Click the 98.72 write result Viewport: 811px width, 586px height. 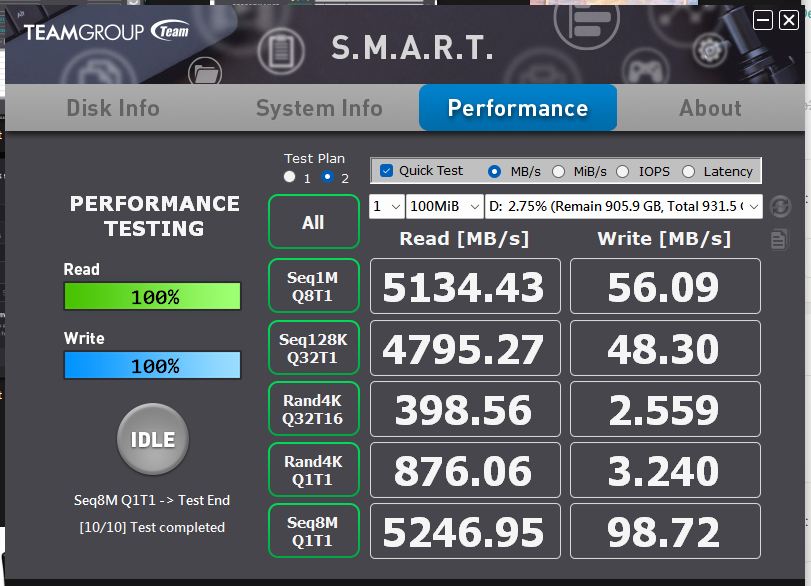pyautogui.click(x=665, y=531)
